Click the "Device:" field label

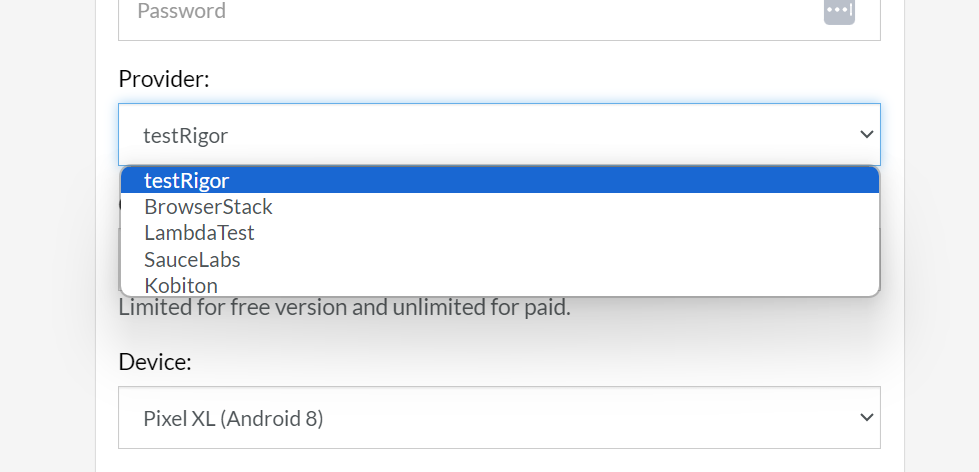pyautogui.click(x=155, y=361)
